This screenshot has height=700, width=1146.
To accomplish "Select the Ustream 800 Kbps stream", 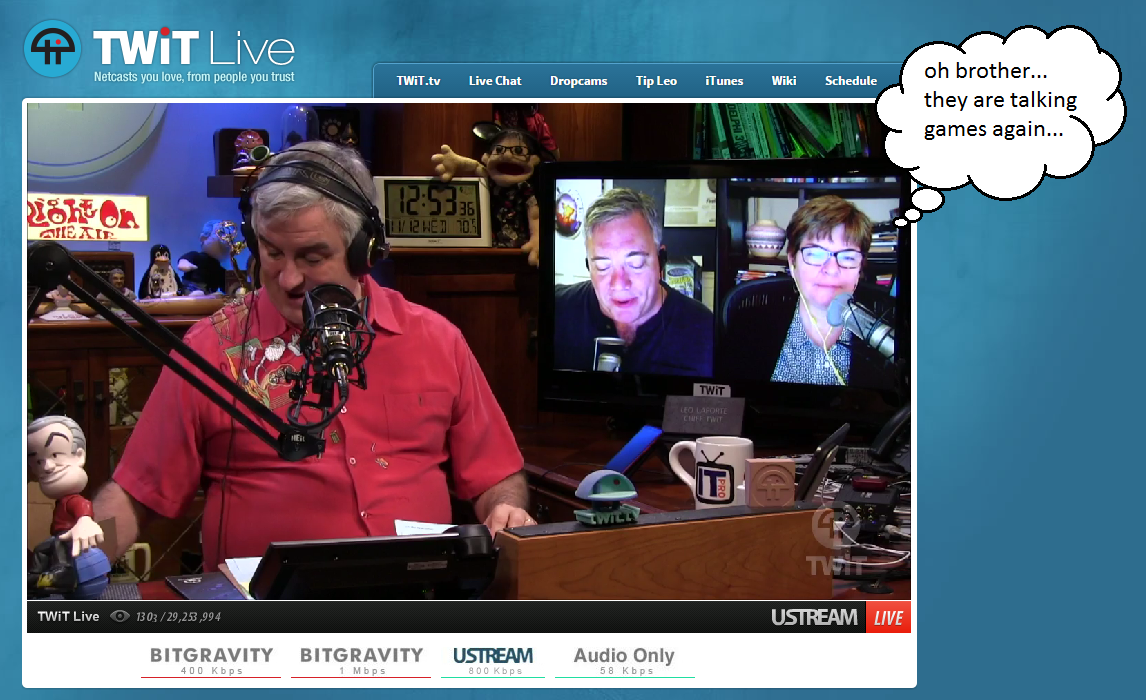I will [493, 660].
